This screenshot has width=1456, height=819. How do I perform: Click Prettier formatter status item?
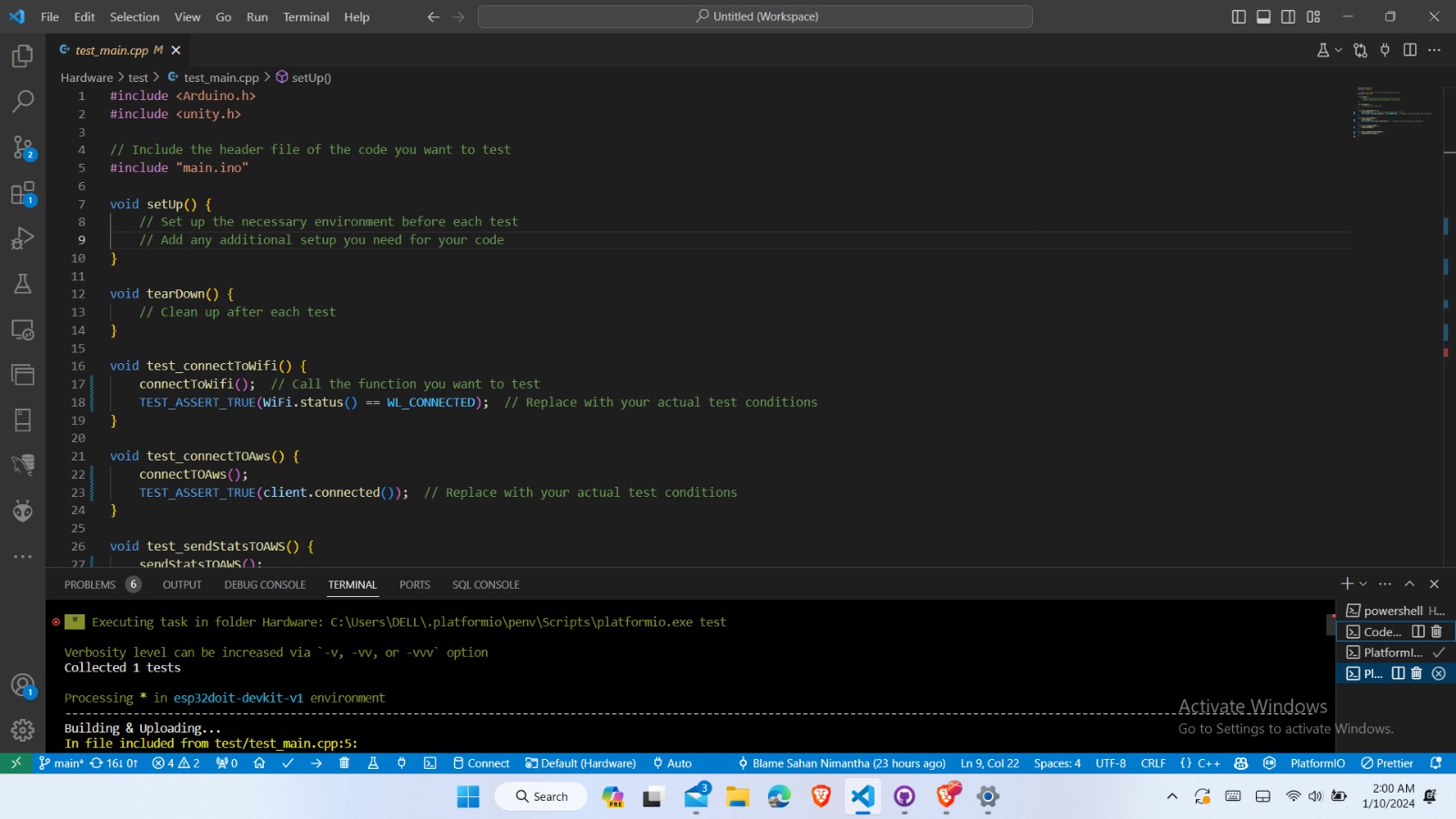(1387, 763)
